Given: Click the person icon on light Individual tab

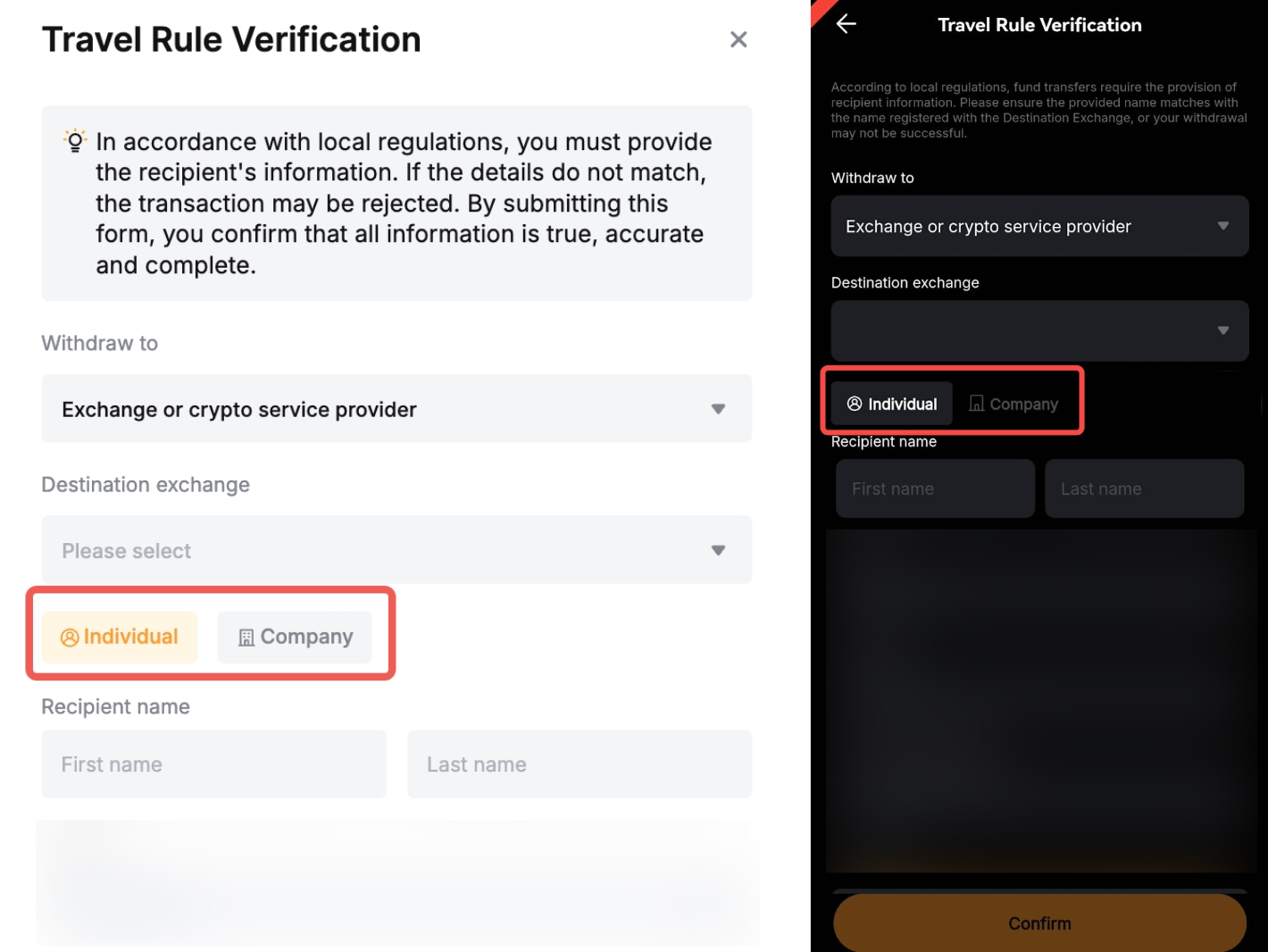Looking at the screenshot, I should pyautogui.click(x=70, y=638).
